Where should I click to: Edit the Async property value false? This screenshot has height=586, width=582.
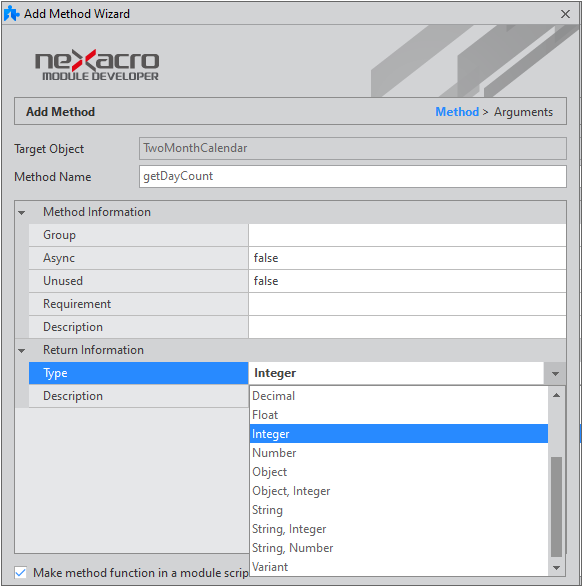pos(407,258)
